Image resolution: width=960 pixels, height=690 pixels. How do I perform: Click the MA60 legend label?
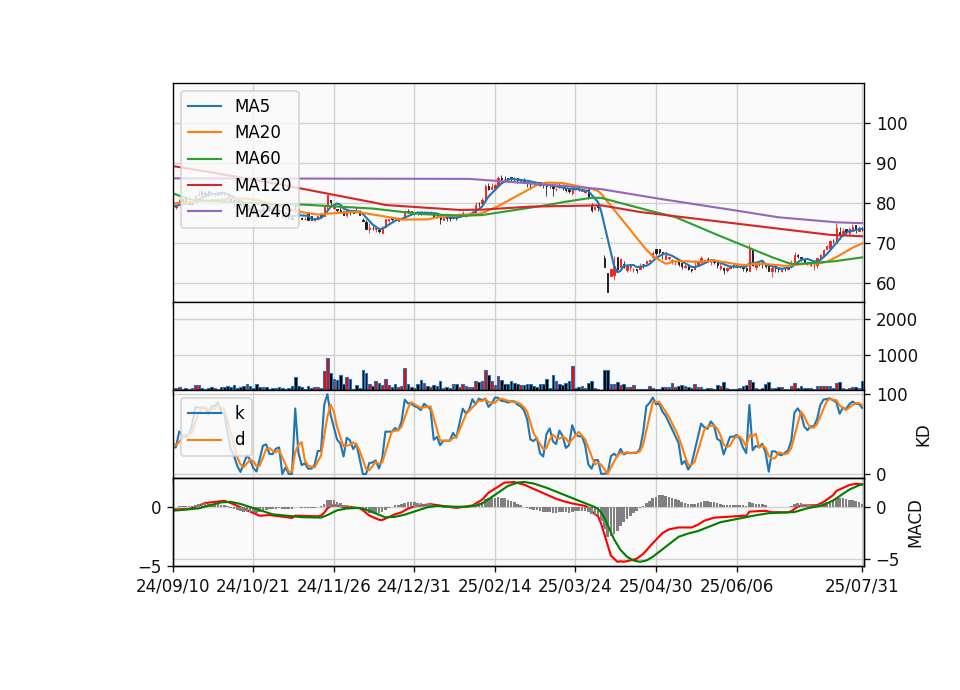coord(257,158)
